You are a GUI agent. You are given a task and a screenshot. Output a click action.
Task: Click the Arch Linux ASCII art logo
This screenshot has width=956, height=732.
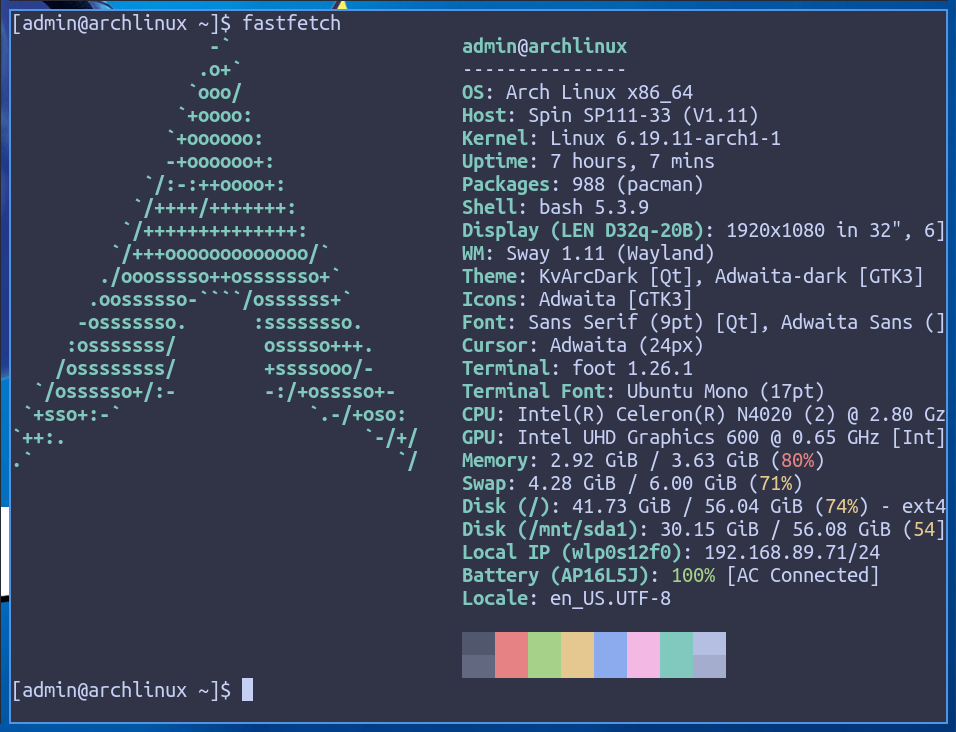point(215,254)
